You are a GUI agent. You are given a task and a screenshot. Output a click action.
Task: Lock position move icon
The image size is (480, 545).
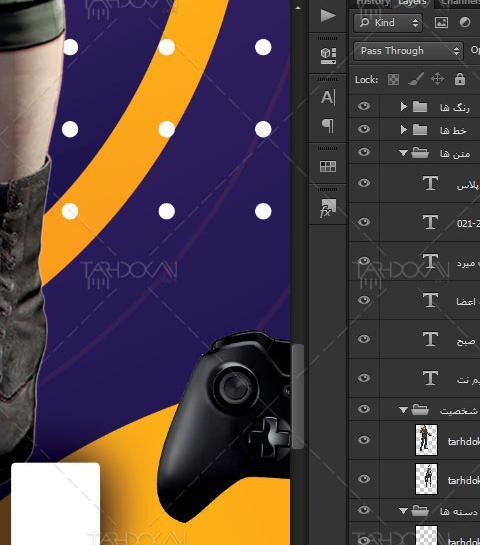437,79
